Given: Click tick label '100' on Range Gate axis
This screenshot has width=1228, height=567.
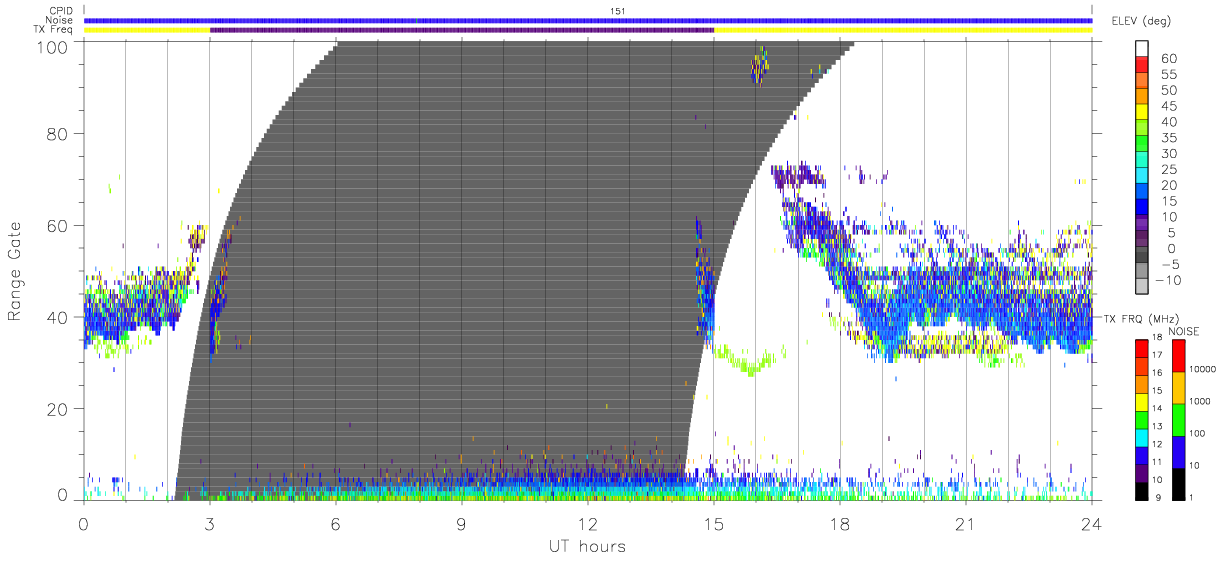Looking at the screenshot, I should [x=51, y=46].
